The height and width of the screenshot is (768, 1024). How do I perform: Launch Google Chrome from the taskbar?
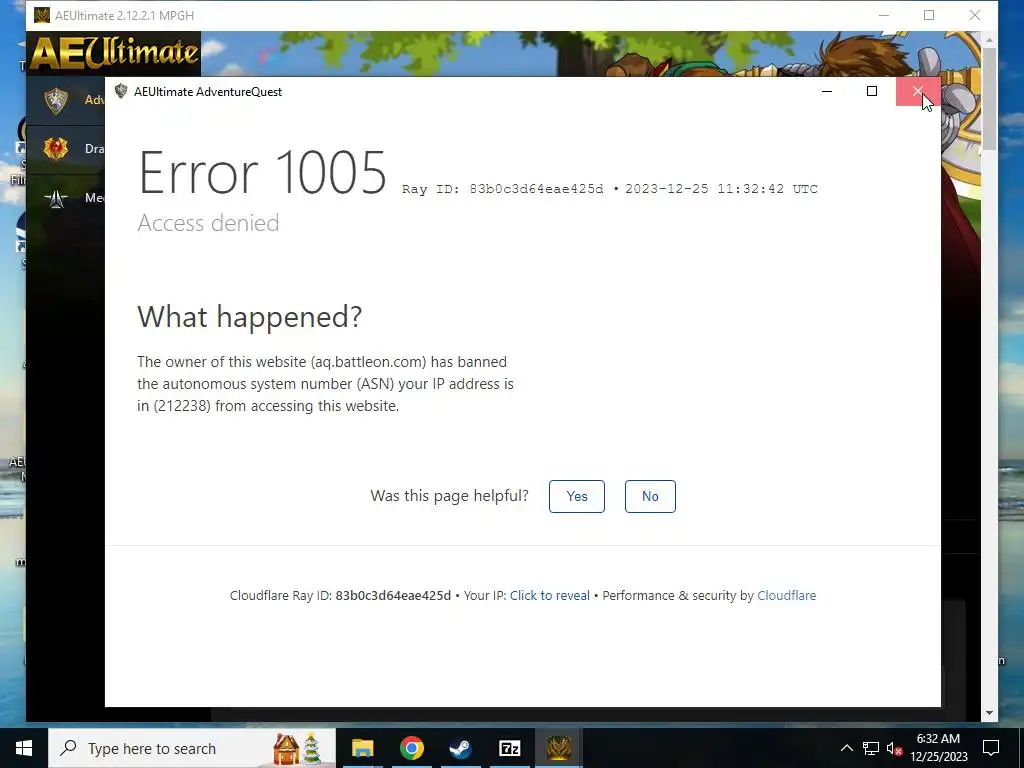click(x=411, y=748)
